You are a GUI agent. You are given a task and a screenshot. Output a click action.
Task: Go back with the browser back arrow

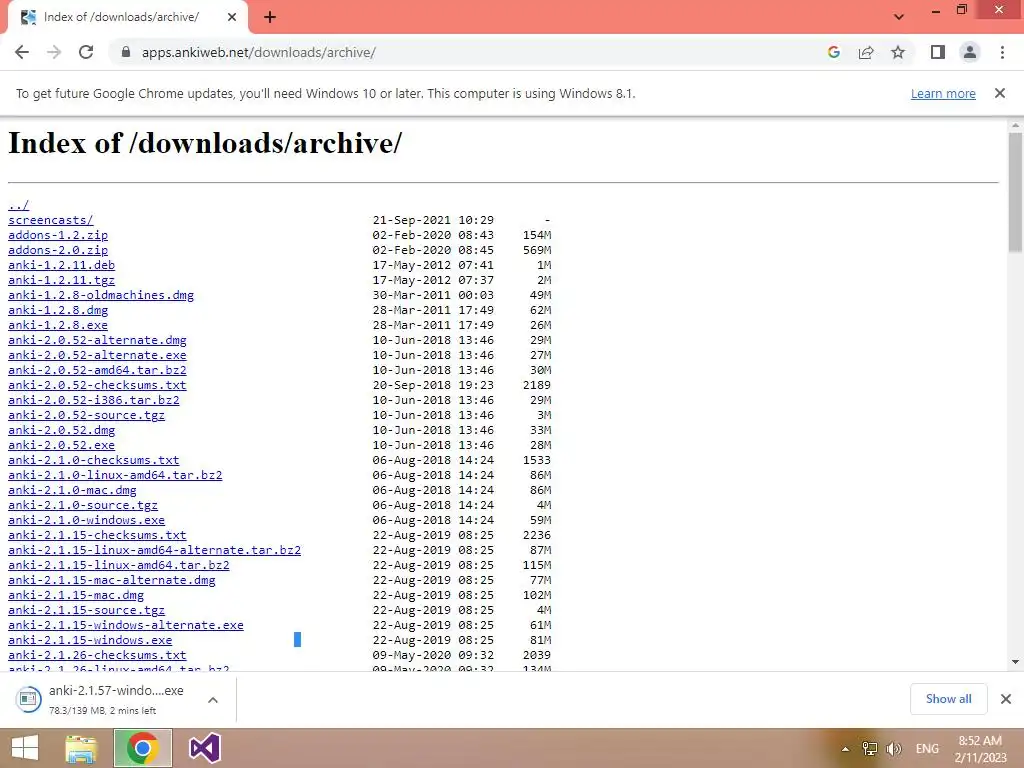click(x=22, y=52)
